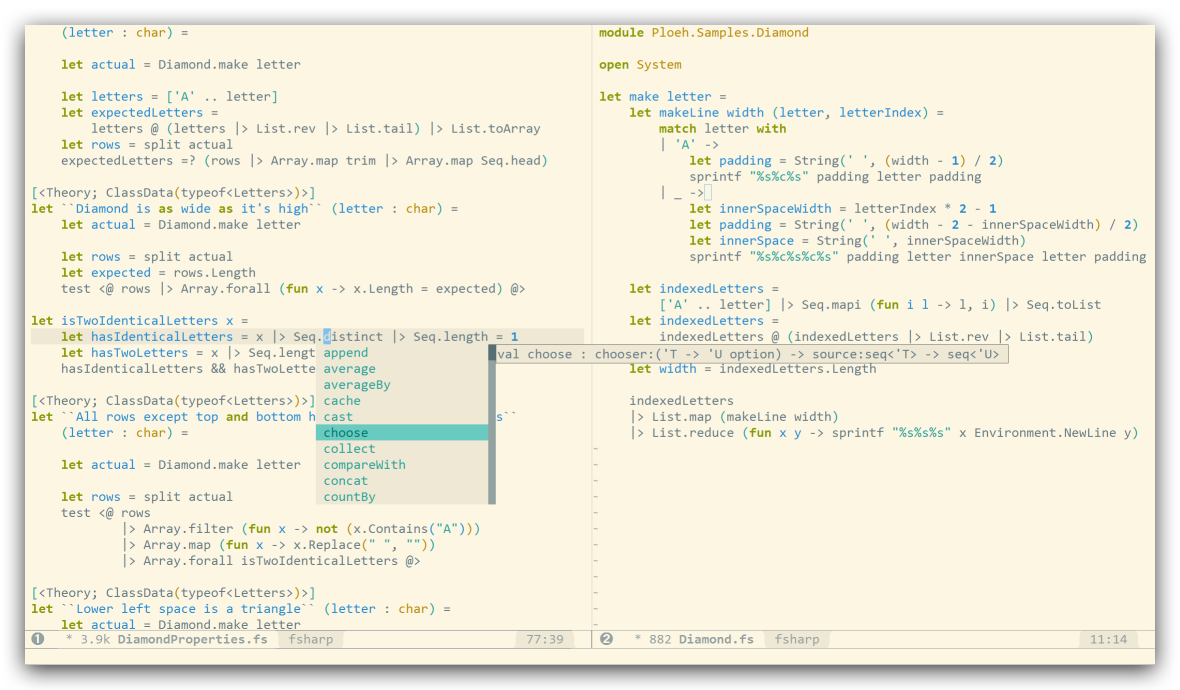Click cursor position 77:39 in modeline
Viewport: 1180px width, 690px height.
pyautogui.click(x=545, y=639)
